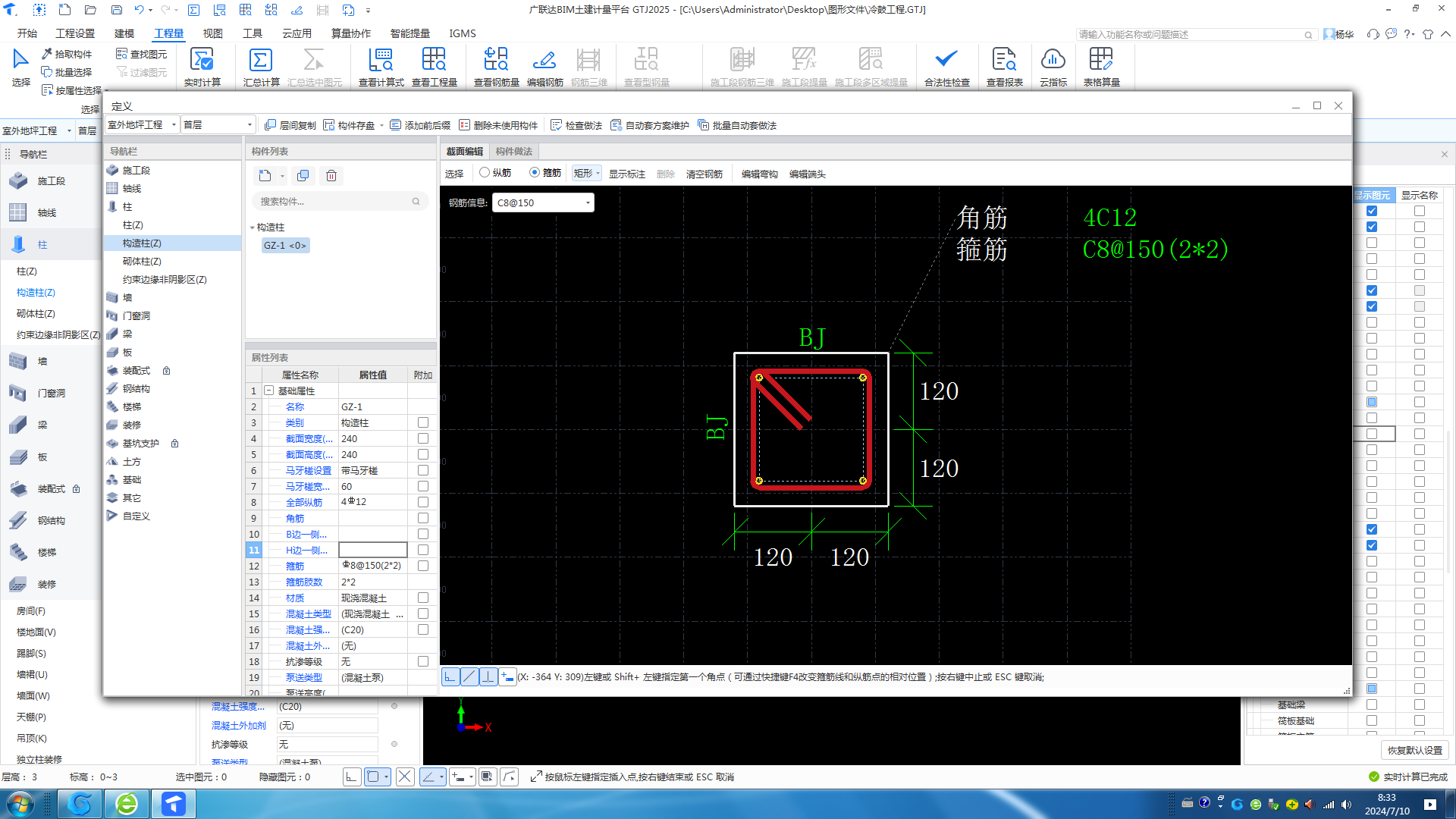The height and width of the screenshot is (819, 1456).
Task: Click 检查做法 toolbar item
Action: [x=576, y=125]
